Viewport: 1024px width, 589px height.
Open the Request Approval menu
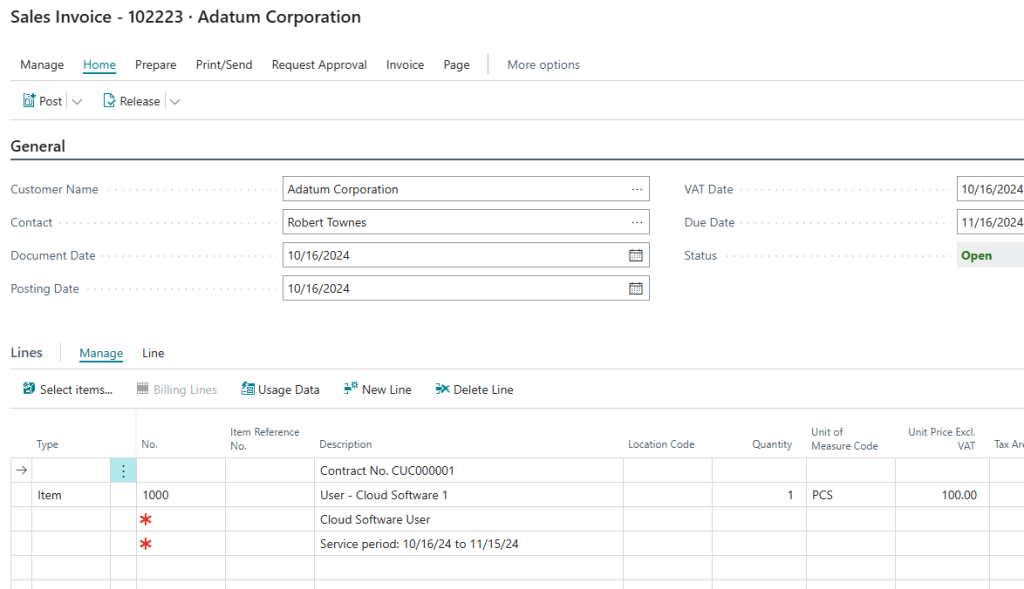click(x=319, y=65)
